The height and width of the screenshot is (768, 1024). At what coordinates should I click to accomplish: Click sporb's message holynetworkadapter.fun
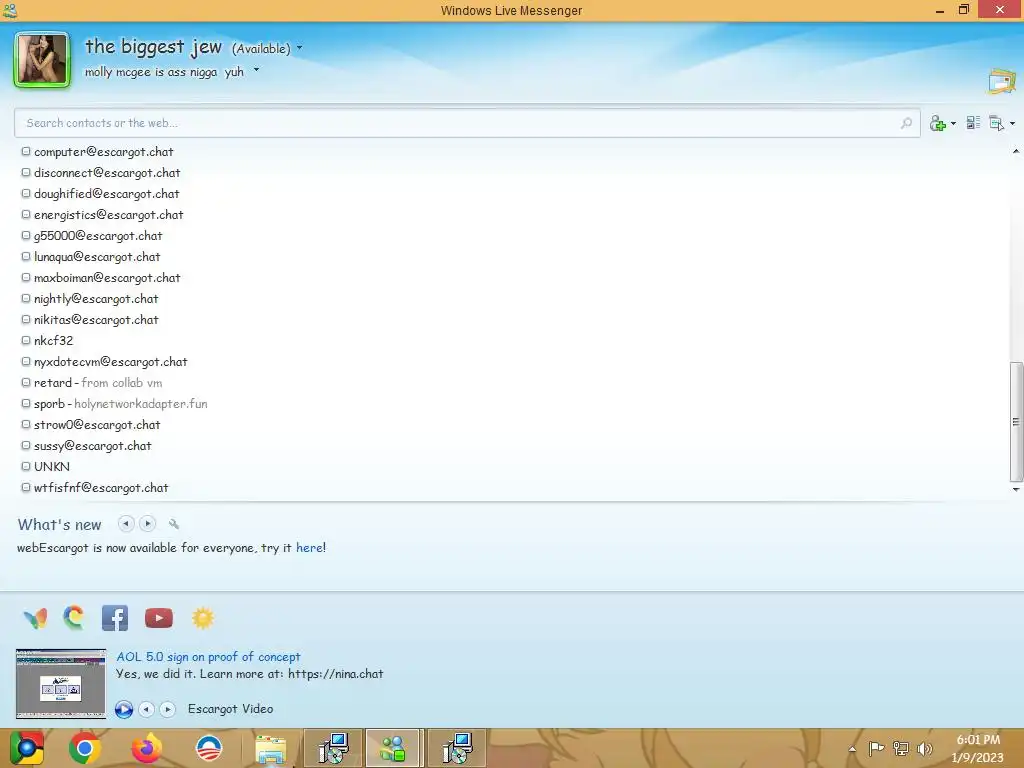point(141,404)
